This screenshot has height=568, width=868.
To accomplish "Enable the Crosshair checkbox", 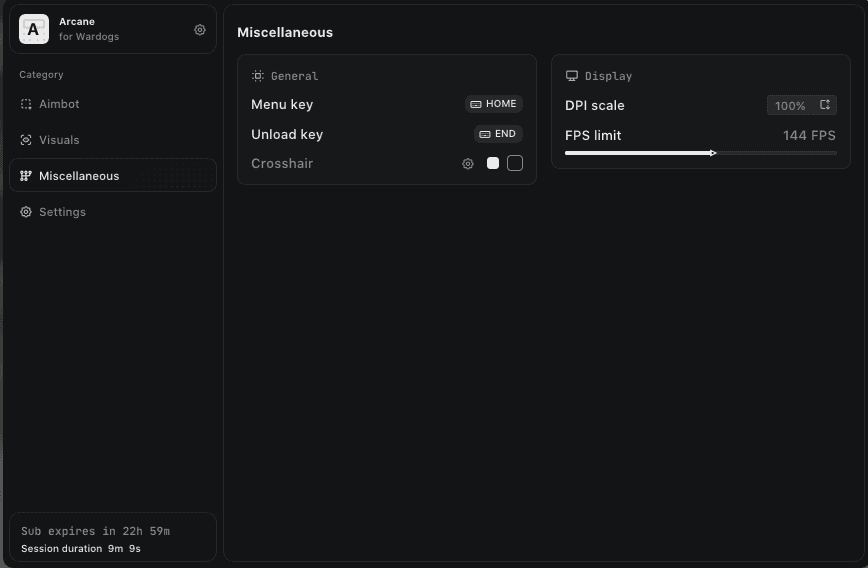I will pyautogui.click(x=515, y=163).
